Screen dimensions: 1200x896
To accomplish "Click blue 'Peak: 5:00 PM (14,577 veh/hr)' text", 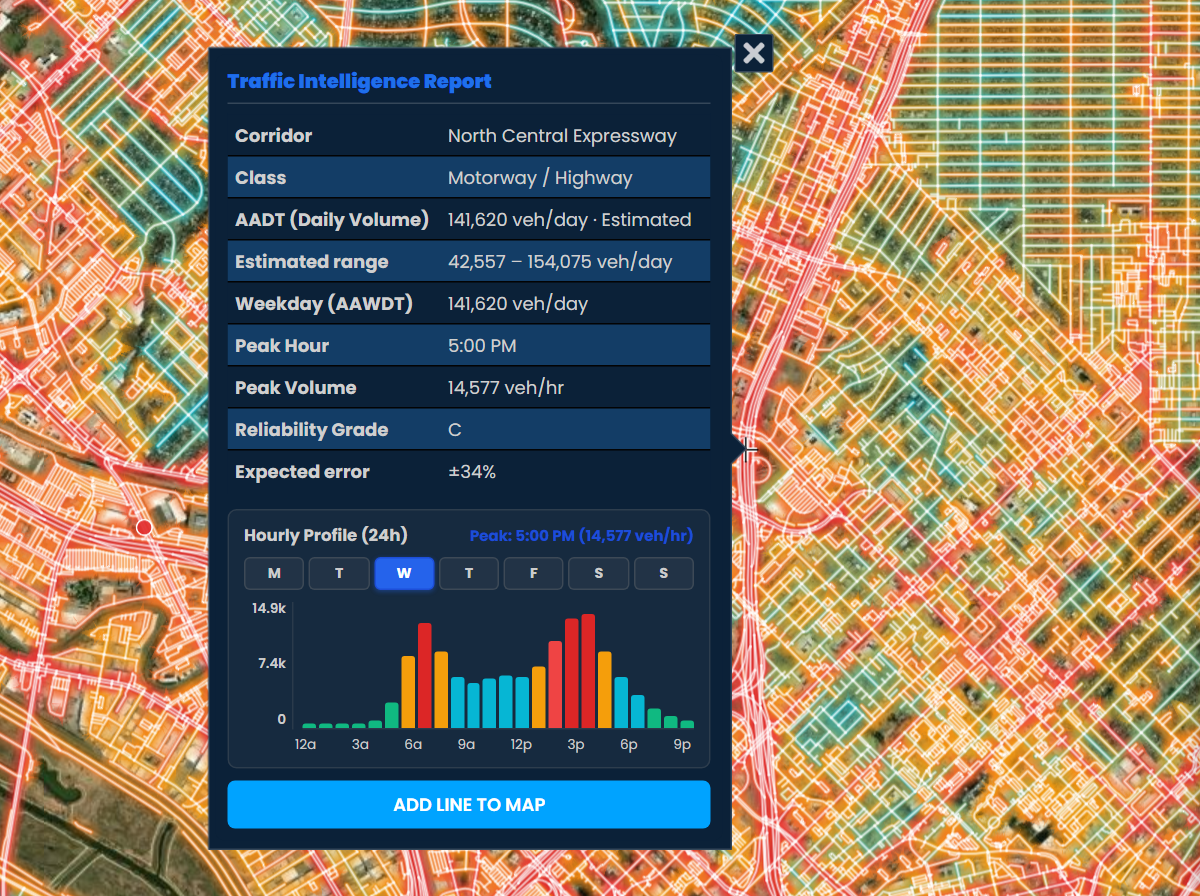I will (581, 536).
